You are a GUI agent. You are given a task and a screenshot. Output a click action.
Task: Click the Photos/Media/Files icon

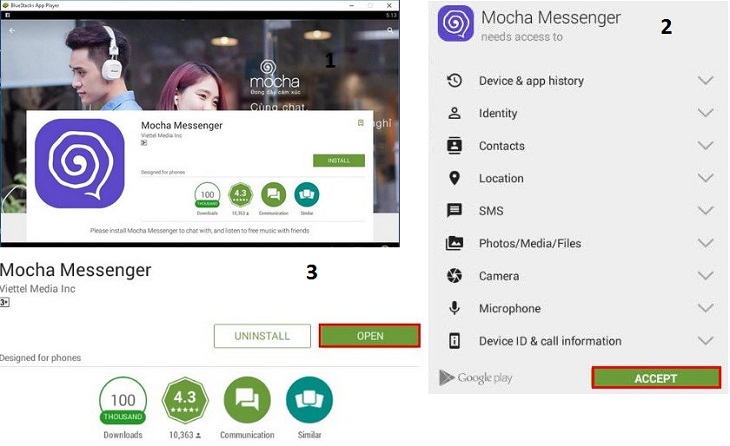(x=454, y=243)
